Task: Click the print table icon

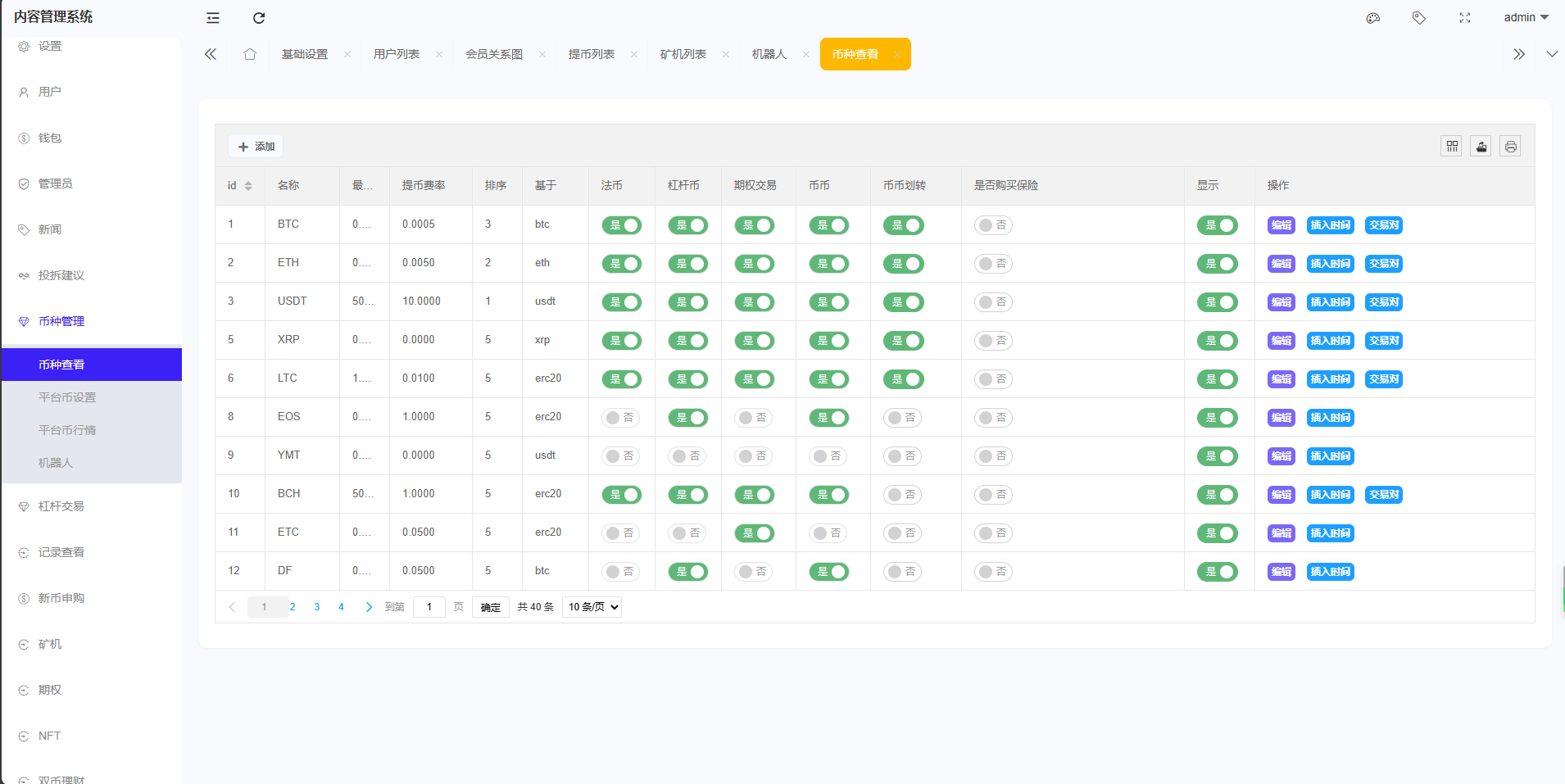Action: [1511, 147]
